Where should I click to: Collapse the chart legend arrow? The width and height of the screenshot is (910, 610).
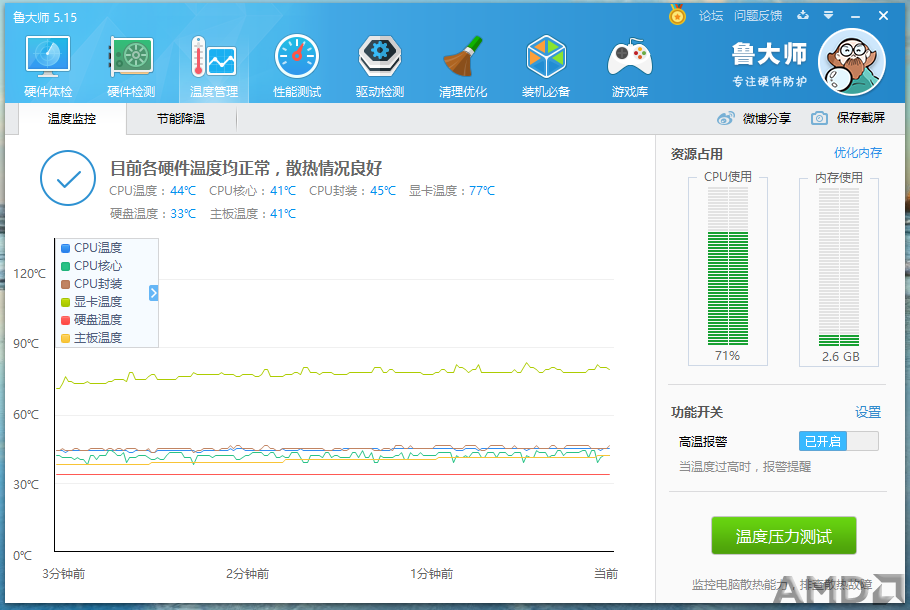(x=153, y=293)
